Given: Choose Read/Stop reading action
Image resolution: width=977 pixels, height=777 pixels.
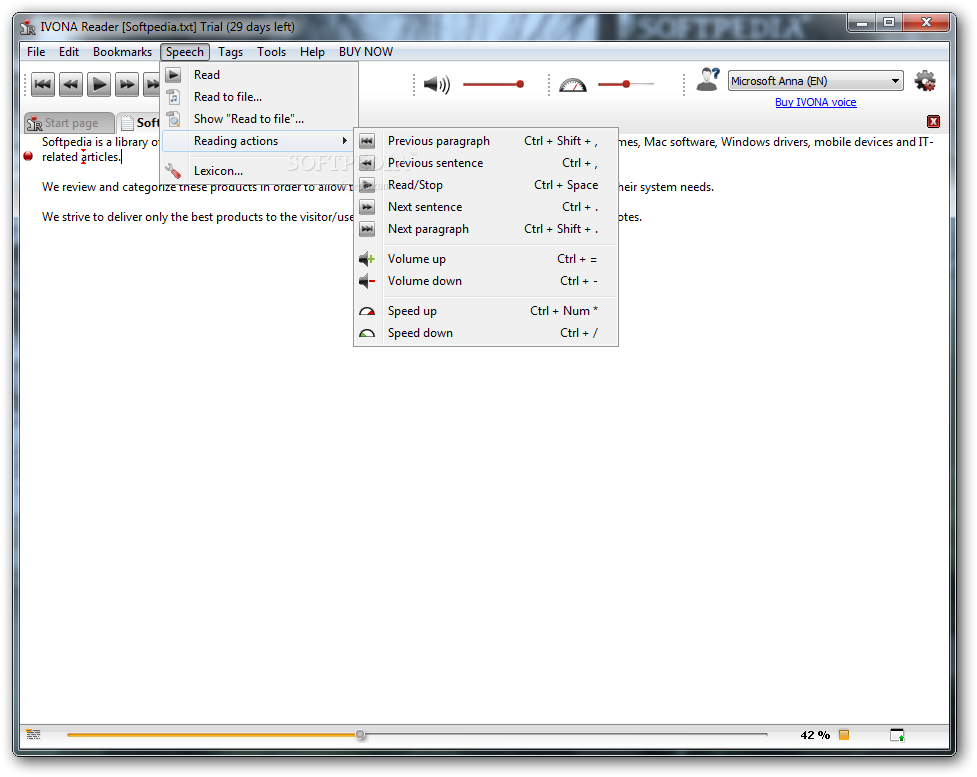Looking at the screenshot, I should [486, 185].
